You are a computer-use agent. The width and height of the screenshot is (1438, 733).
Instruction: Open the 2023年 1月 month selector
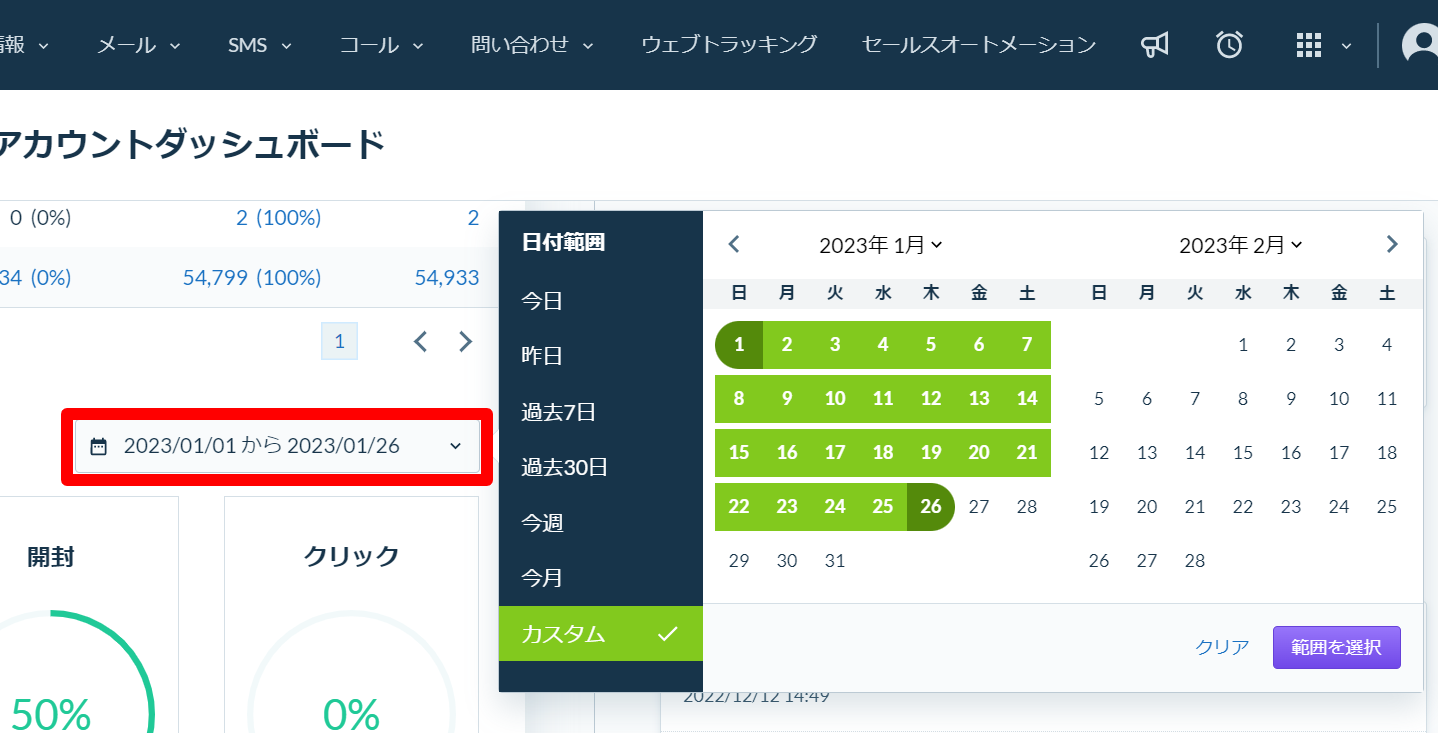(881, 245)
